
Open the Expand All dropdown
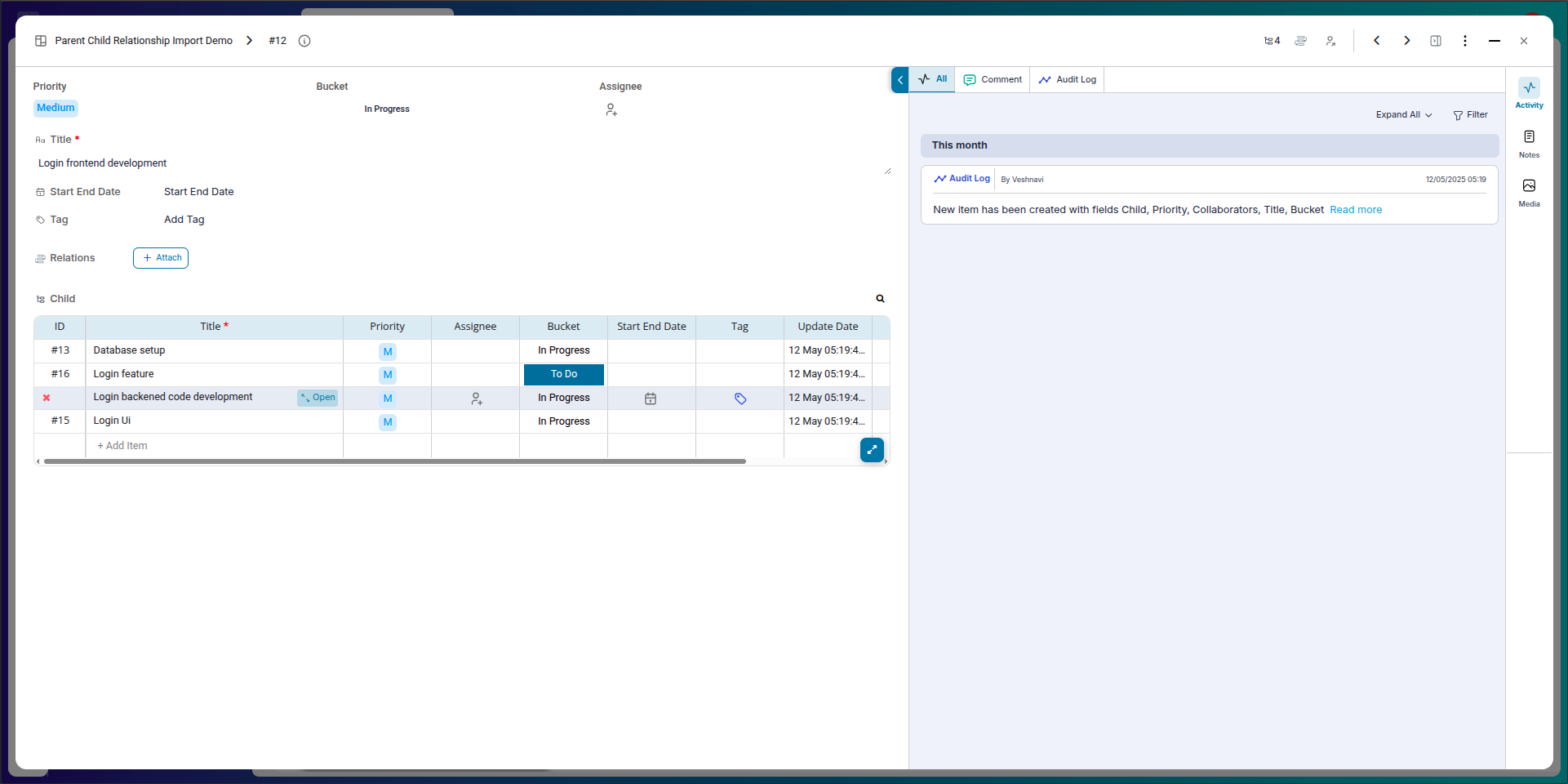[1404, 115]
